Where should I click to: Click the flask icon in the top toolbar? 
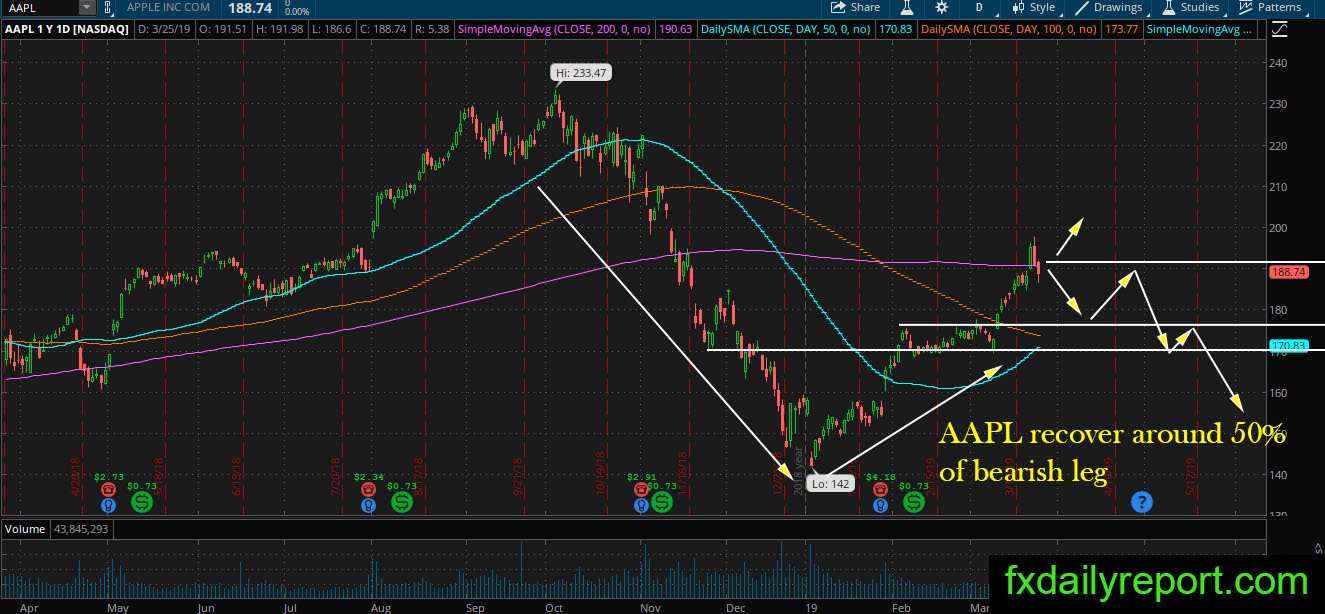[906, 7]
